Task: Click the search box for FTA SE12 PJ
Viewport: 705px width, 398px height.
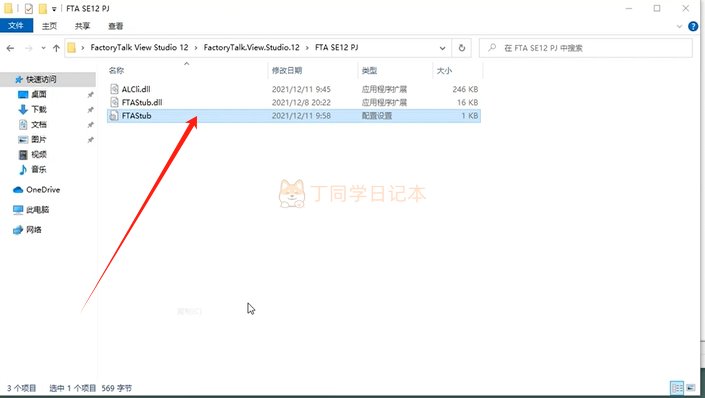Action: pos(585,48)
